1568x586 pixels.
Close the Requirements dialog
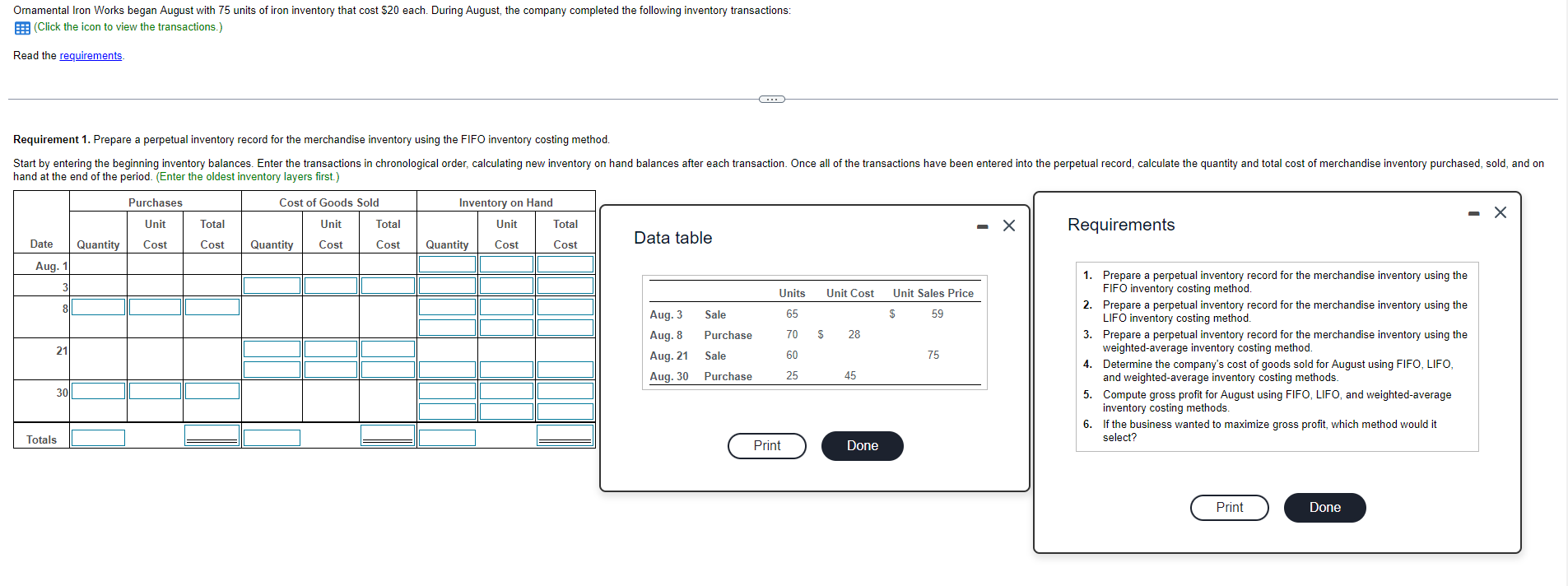pyautogui.click(x=1501, y=212)
